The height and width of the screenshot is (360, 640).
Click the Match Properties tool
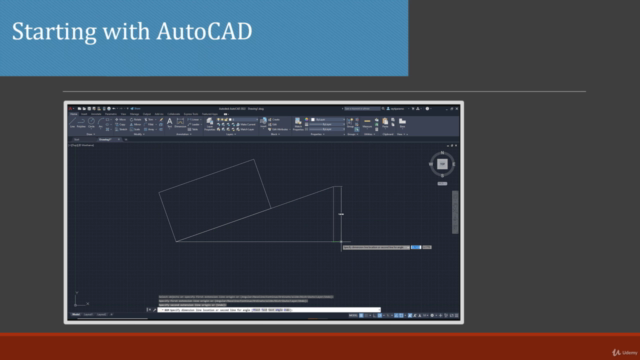click(298, 124)
